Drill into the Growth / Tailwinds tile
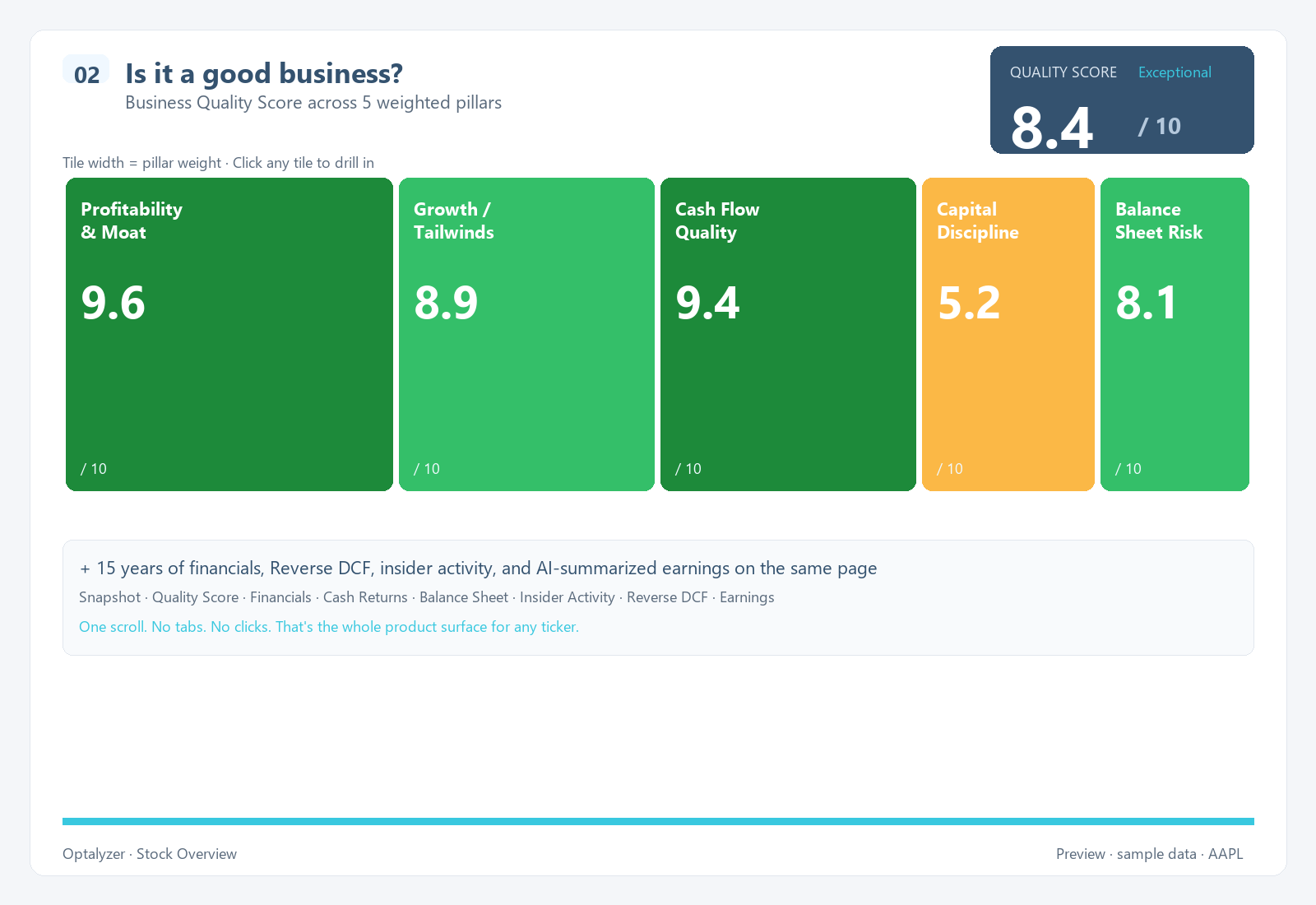 click(526, 334)
